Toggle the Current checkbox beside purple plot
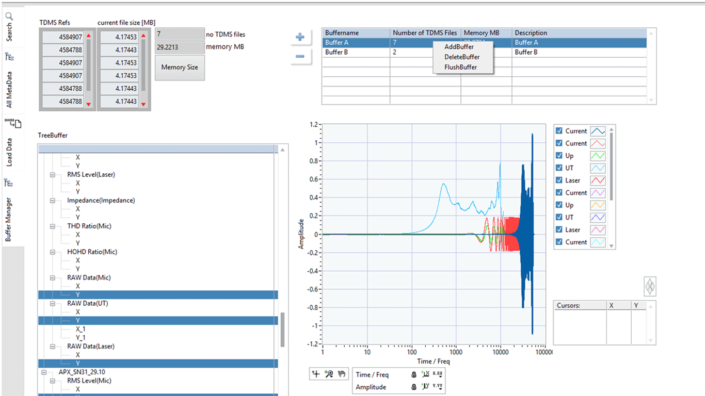 559,192
